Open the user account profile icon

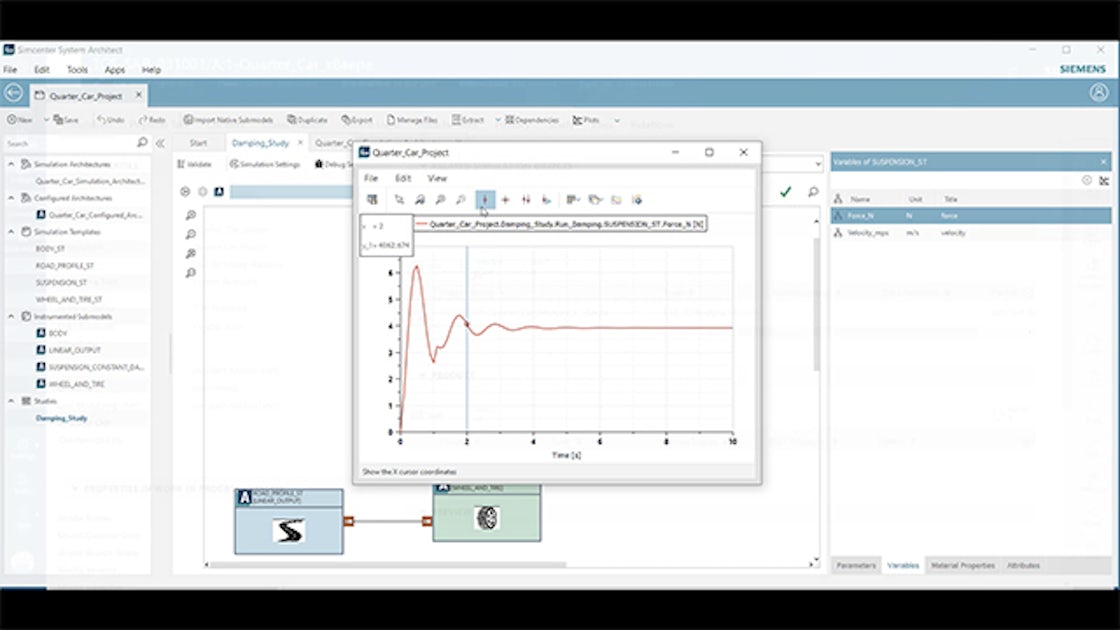1099,92
